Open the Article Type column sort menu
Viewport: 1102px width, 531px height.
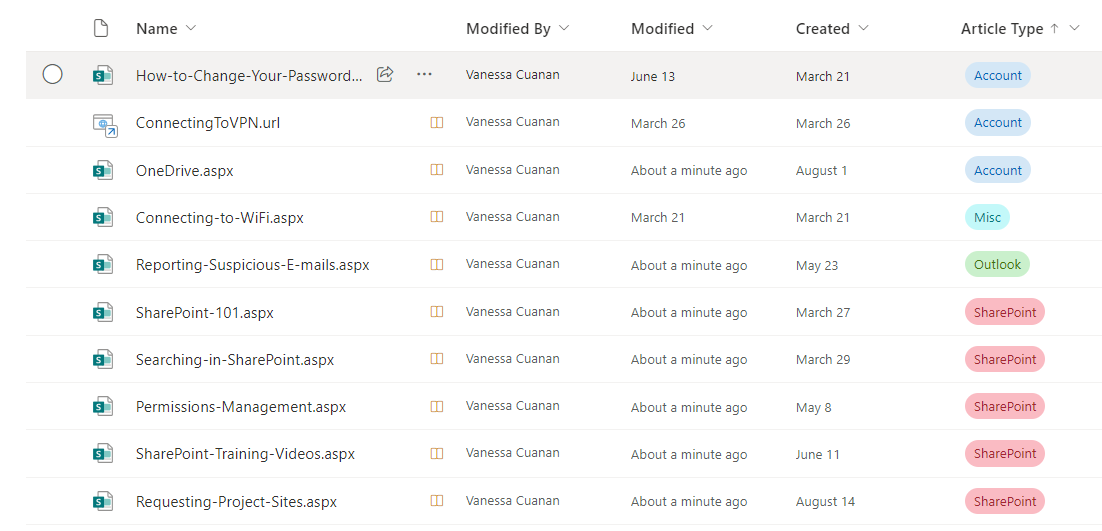(1075, 28)
